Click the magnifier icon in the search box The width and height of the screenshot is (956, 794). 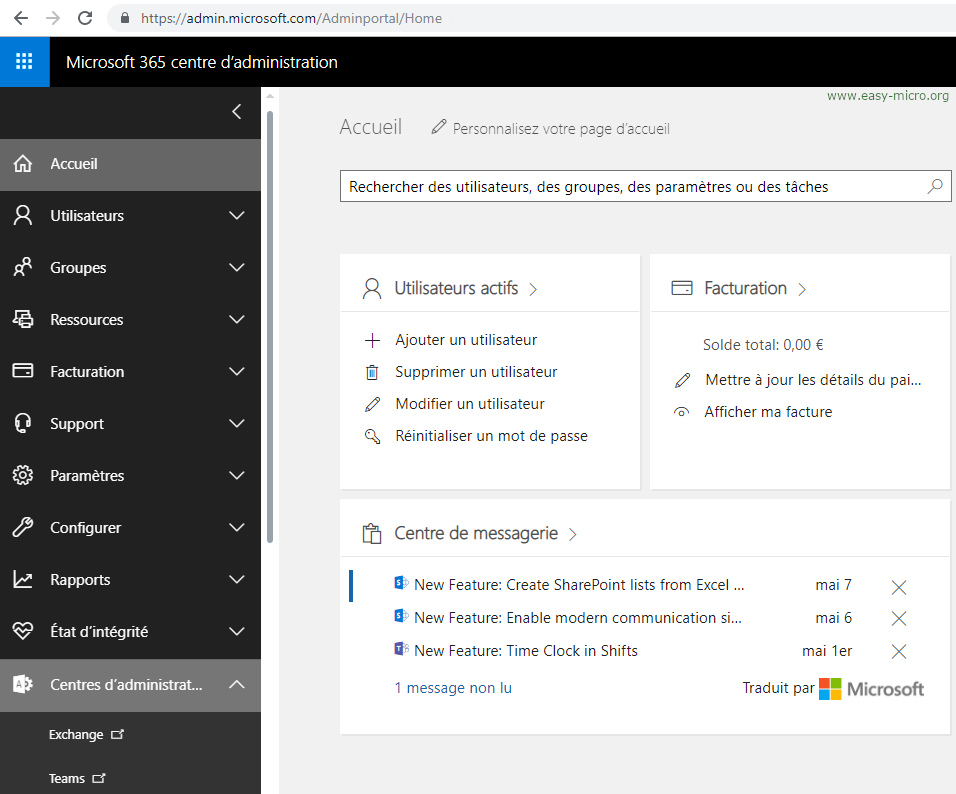click(x=935, y=186)
